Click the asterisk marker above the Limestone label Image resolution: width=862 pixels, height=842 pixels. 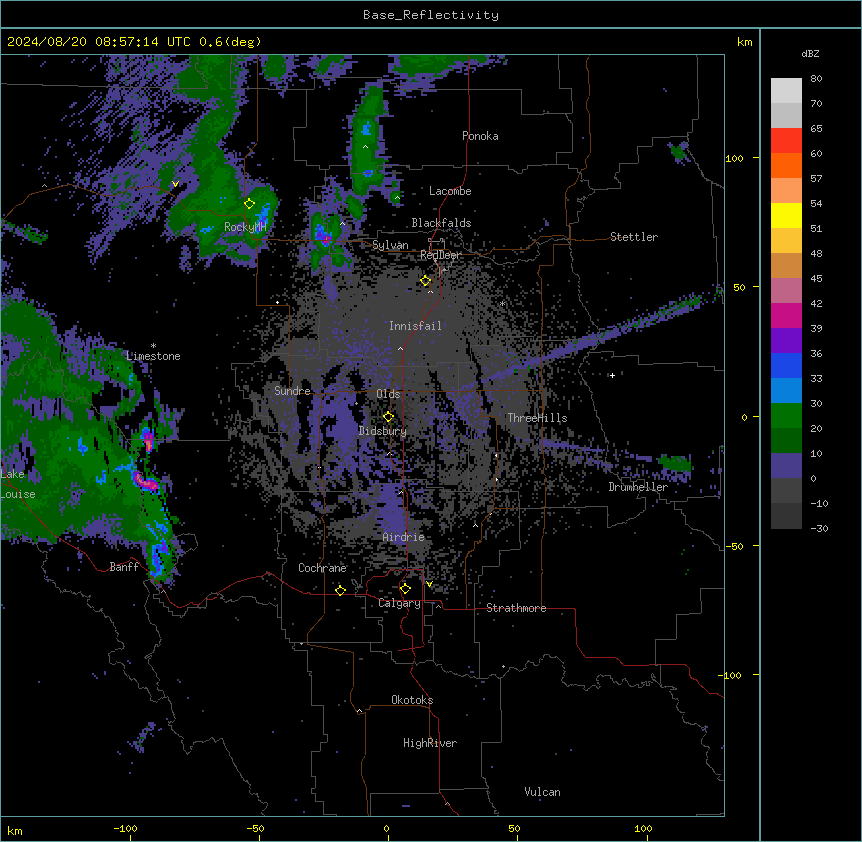(153, 346)
